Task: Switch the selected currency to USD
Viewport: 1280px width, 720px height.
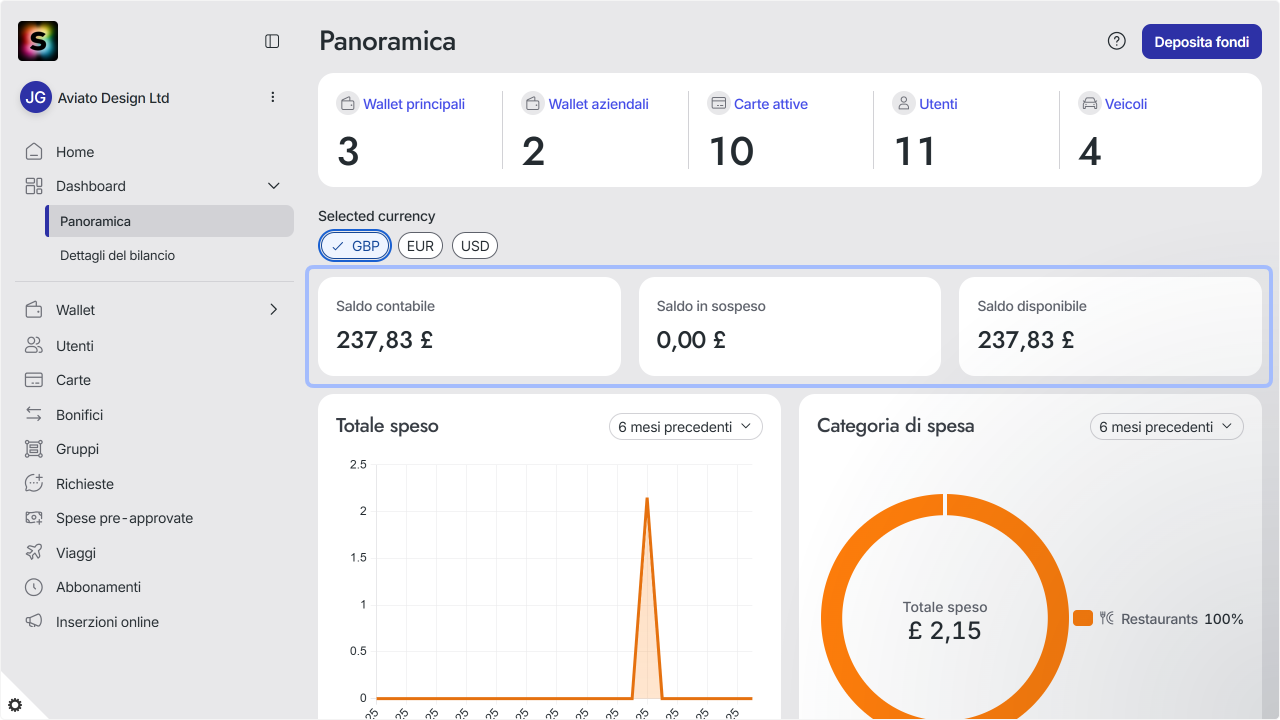Action: pyautogui.click(x=475, y=246)
